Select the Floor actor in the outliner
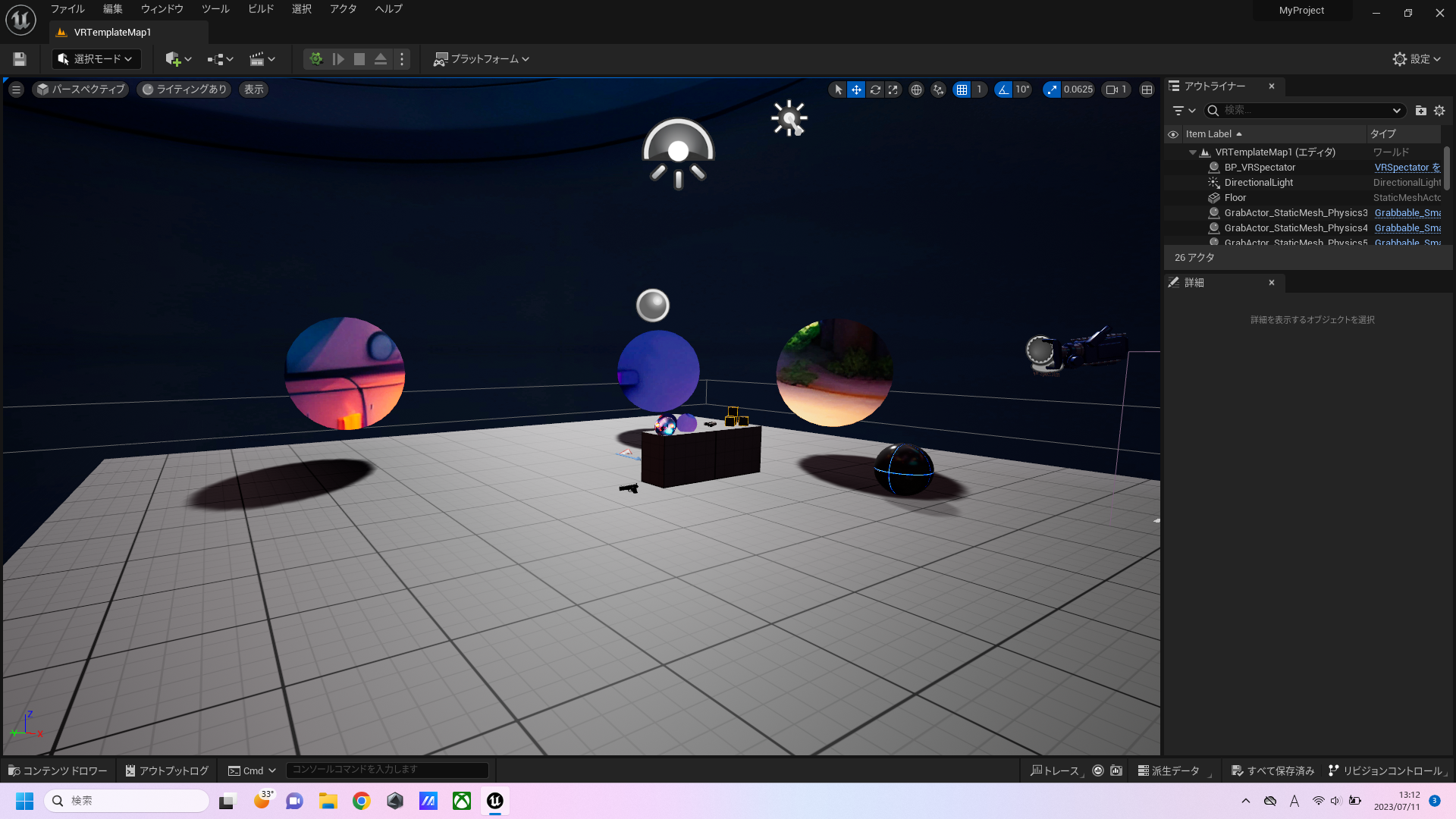The width and height of the screenshot is (1456, 819). pyautogui.click(x=1235, y=198)
